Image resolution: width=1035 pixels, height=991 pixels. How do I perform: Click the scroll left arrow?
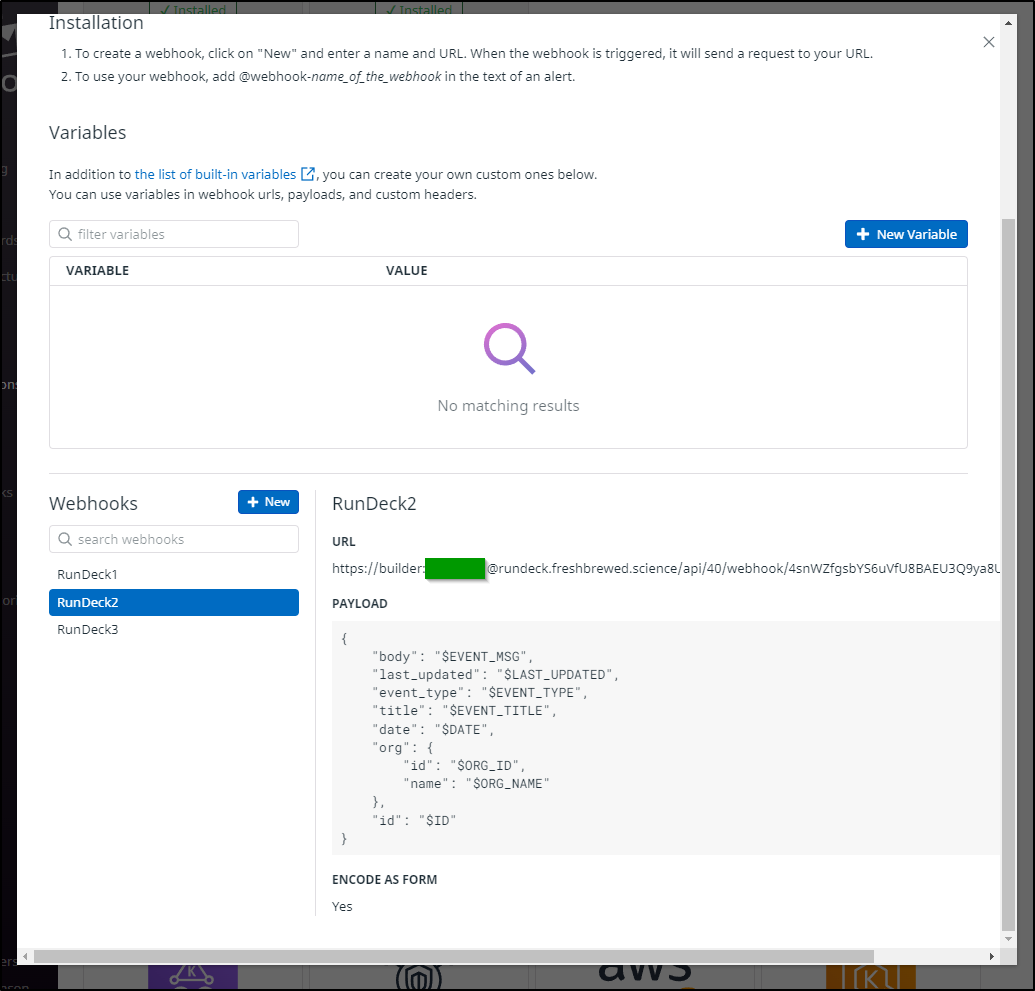pyautogui.click(x=25, y=957)
